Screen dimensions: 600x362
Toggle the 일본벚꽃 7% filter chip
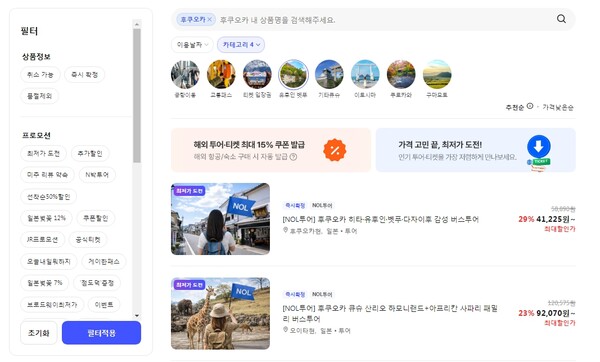45,283
